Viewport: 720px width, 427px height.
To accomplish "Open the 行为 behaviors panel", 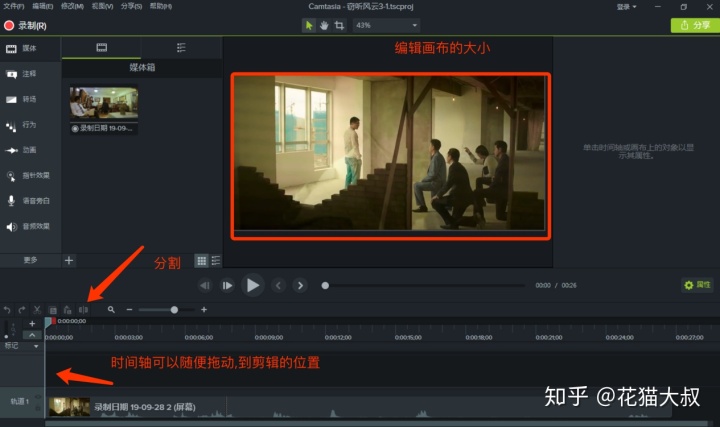I will pyautogui.click(x=30, y=125).
